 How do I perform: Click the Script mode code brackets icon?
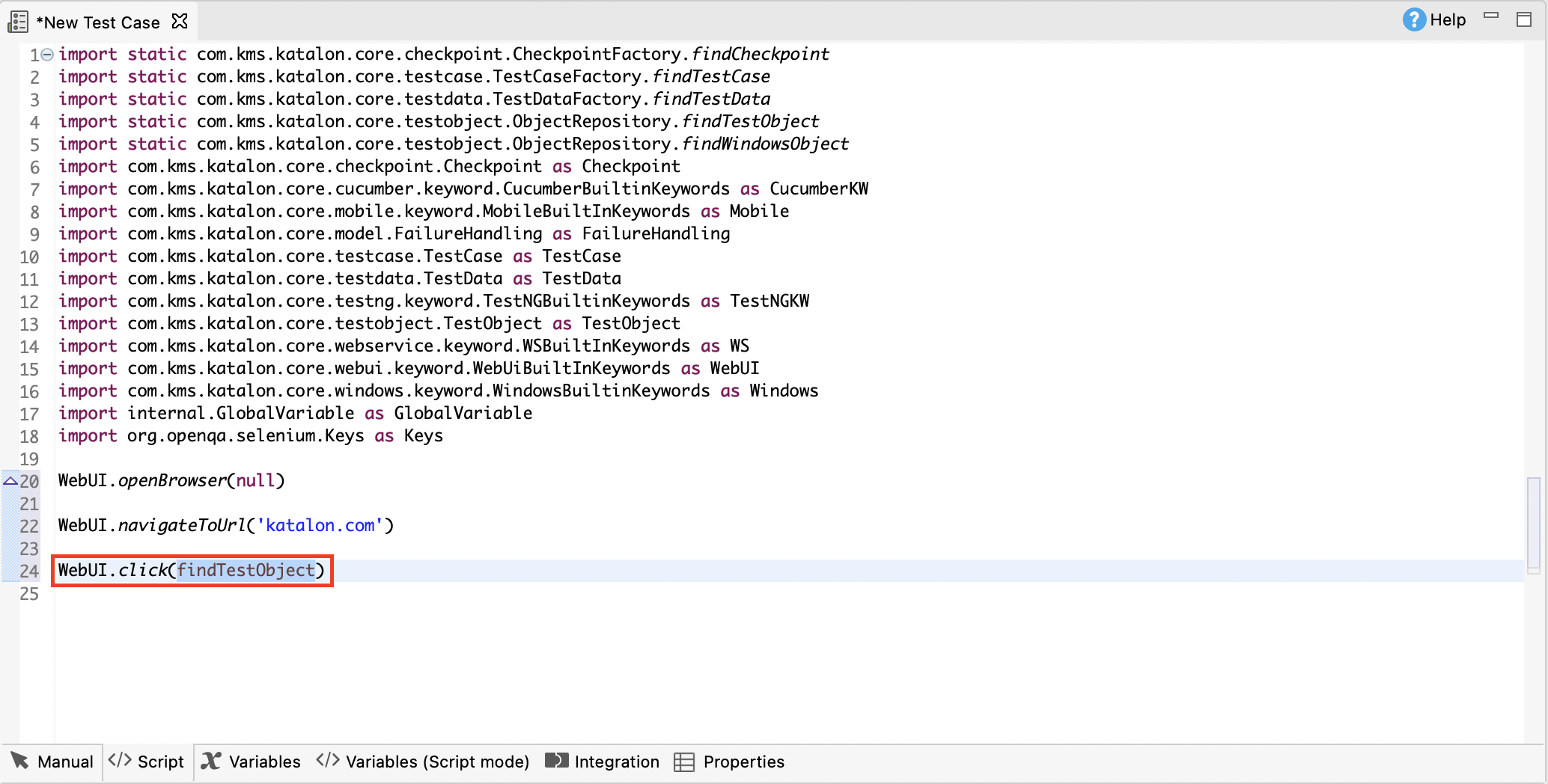tap(120, 761)
